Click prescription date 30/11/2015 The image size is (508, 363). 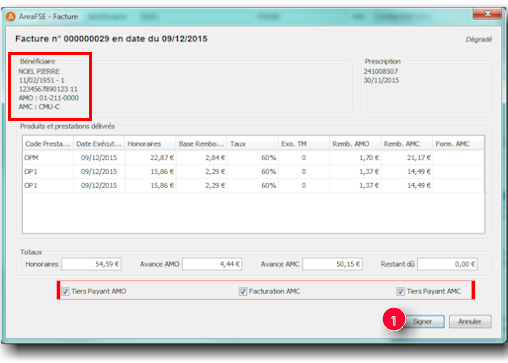[x=381, y=80]
